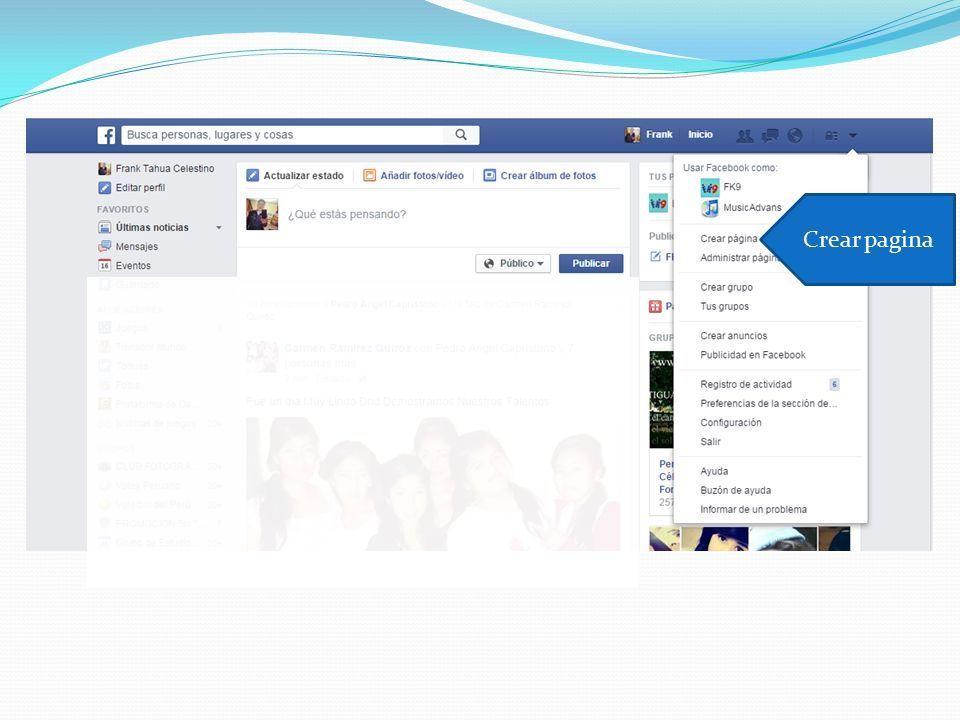Toggle account menu dropdown arrow

(x=853, y=135)
